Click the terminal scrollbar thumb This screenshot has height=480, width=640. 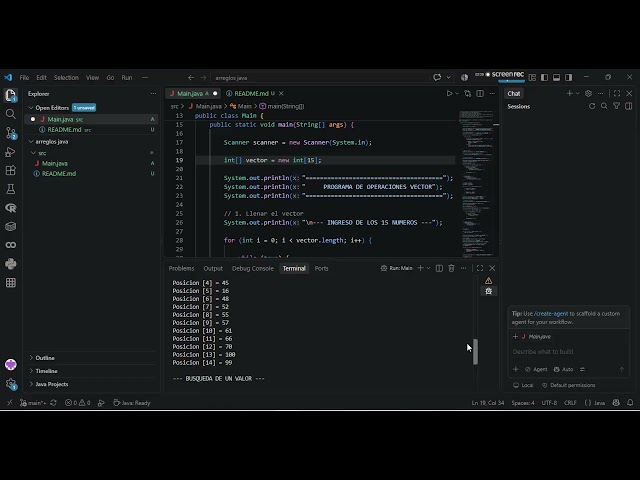(x=476, y=351)
